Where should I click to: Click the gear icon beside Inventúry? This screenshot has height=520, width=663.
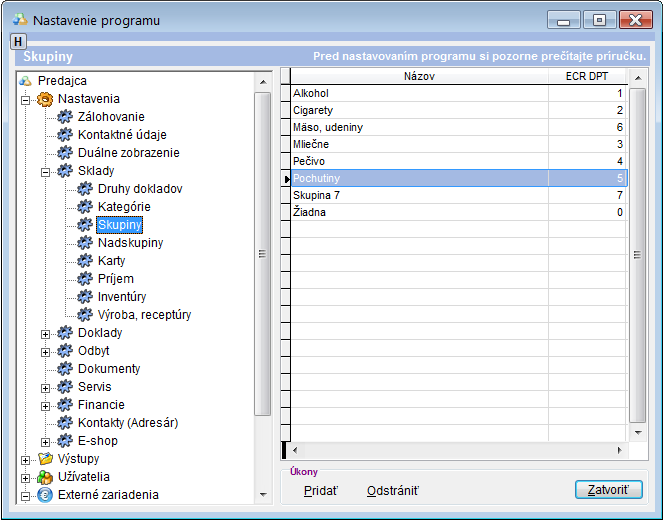tap(85, 297)
